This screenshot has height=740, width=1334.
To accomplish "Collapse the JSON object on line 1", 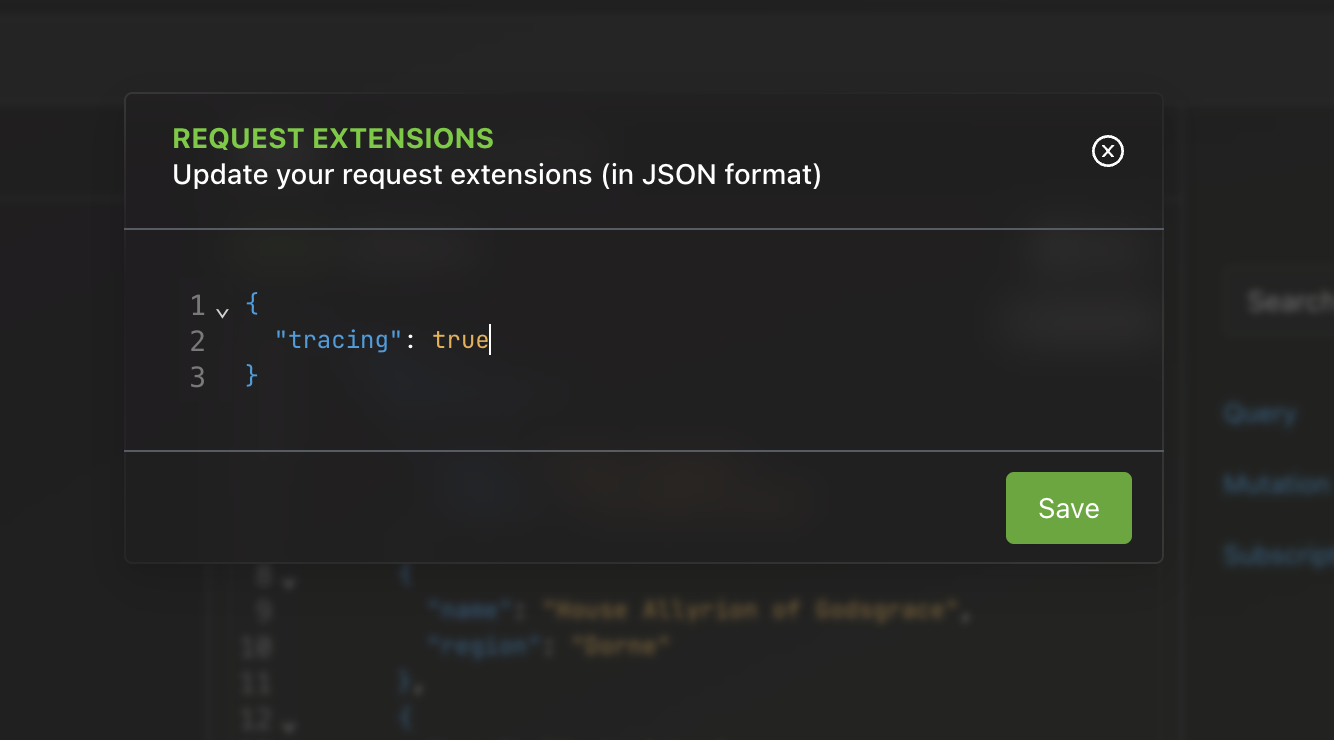I will (x=222, y=311).
